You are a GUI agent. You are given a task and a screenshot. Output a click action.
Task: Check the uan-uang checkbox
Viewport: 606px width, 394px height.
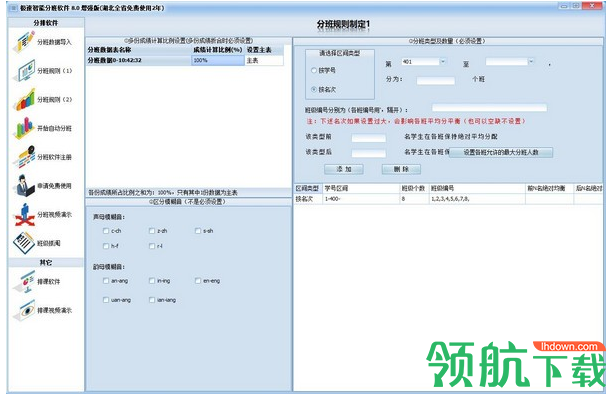(x=106, y=300)
